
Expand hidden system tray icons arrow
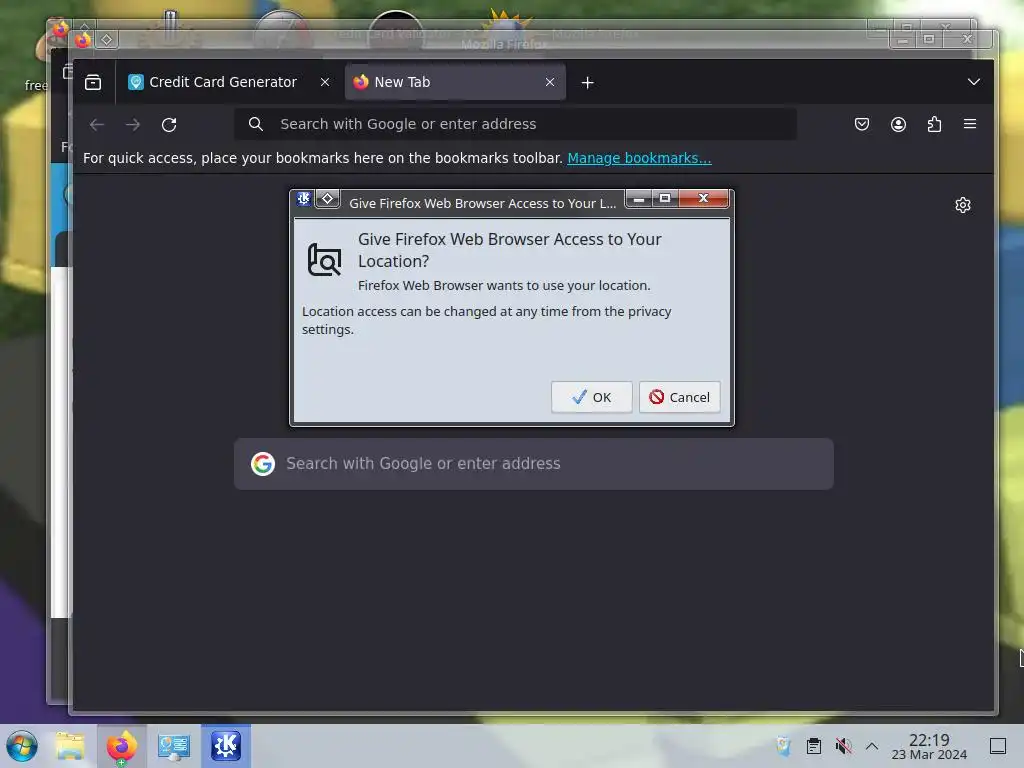pos(872,746)
